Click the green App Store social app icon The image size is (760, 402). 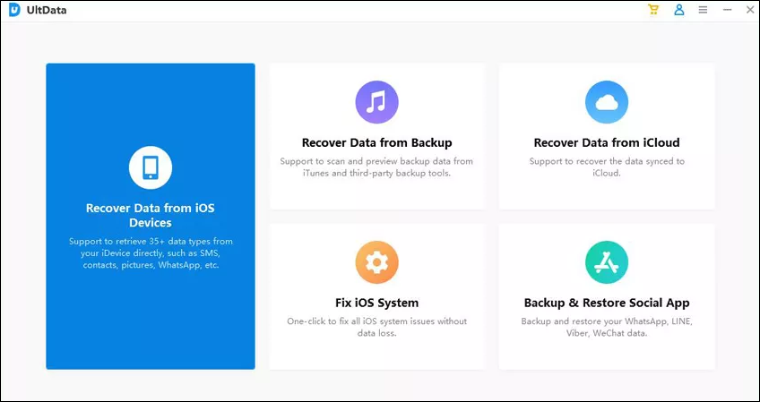[x=607, y=262]
